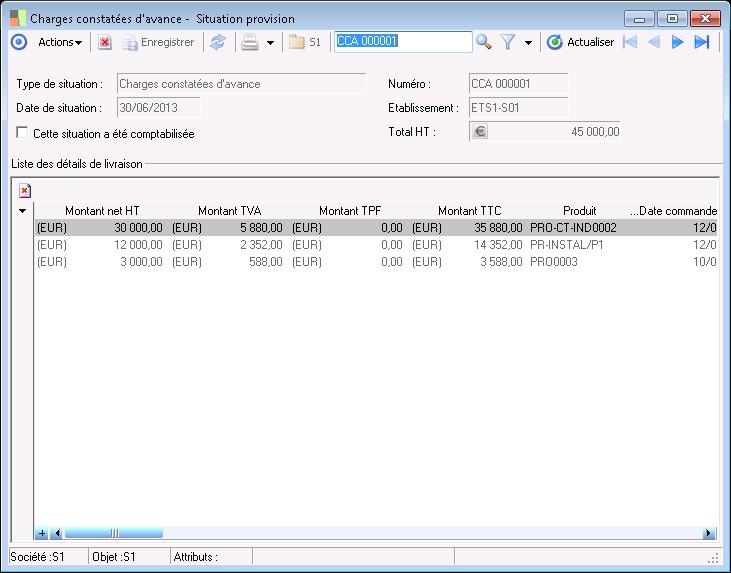
Task: Open the grid column menu triangle
Action: 22,211
